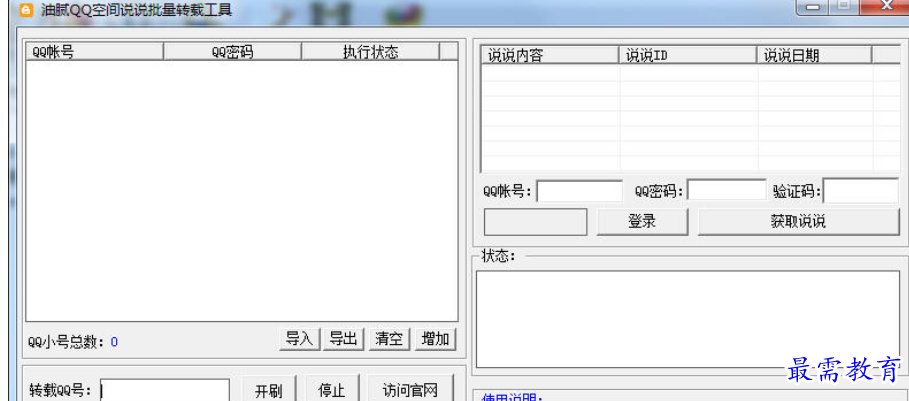This screenshot has height=401, width=909.
Task: Click the 导出 button
Action: click(x=343, y=339)
